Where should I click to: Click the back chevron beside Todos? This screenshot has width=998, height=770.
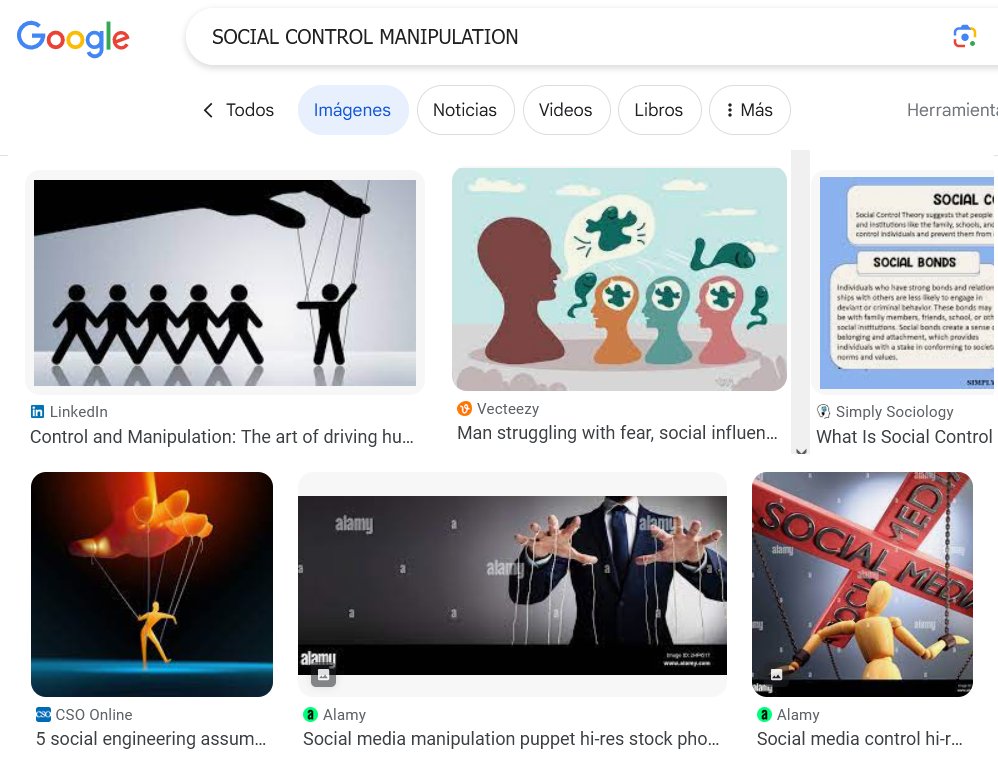[x=208, y=110]
